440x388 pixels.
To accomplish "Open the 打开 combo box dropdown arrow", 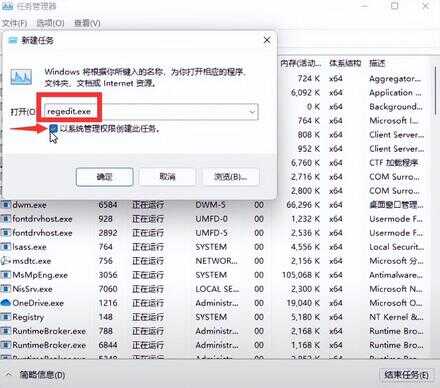I will pos(252,112).
